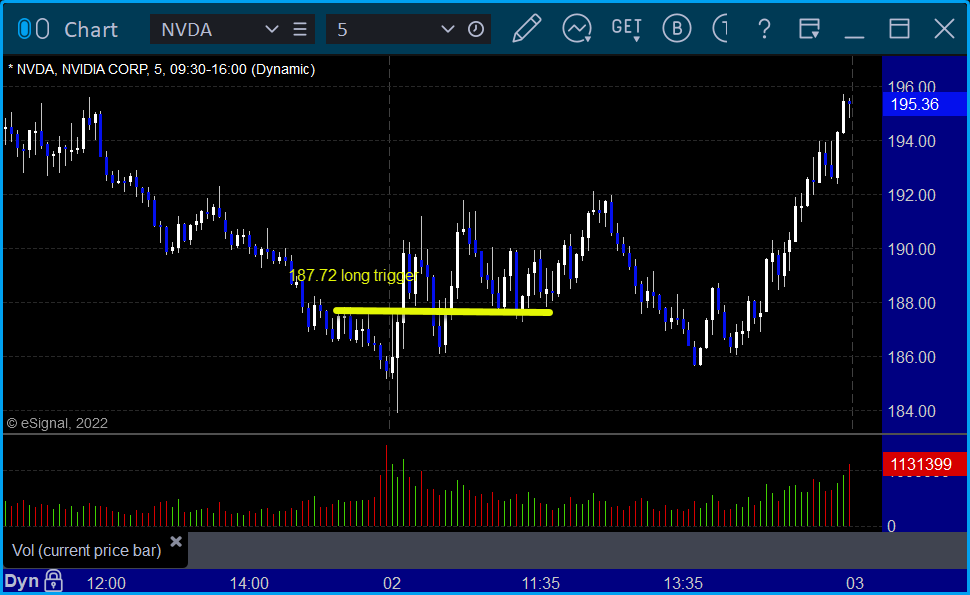Click the '187.72 long trigger' annotation text
The width and height of the screenshot is (970, 595).
click(x=353, y=275)
